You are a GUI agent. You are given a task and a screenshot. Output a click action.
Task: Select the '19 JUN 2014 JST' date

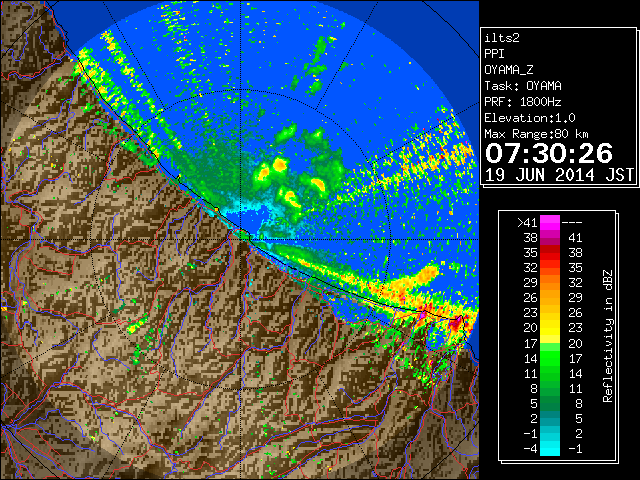tap(559, 175)
